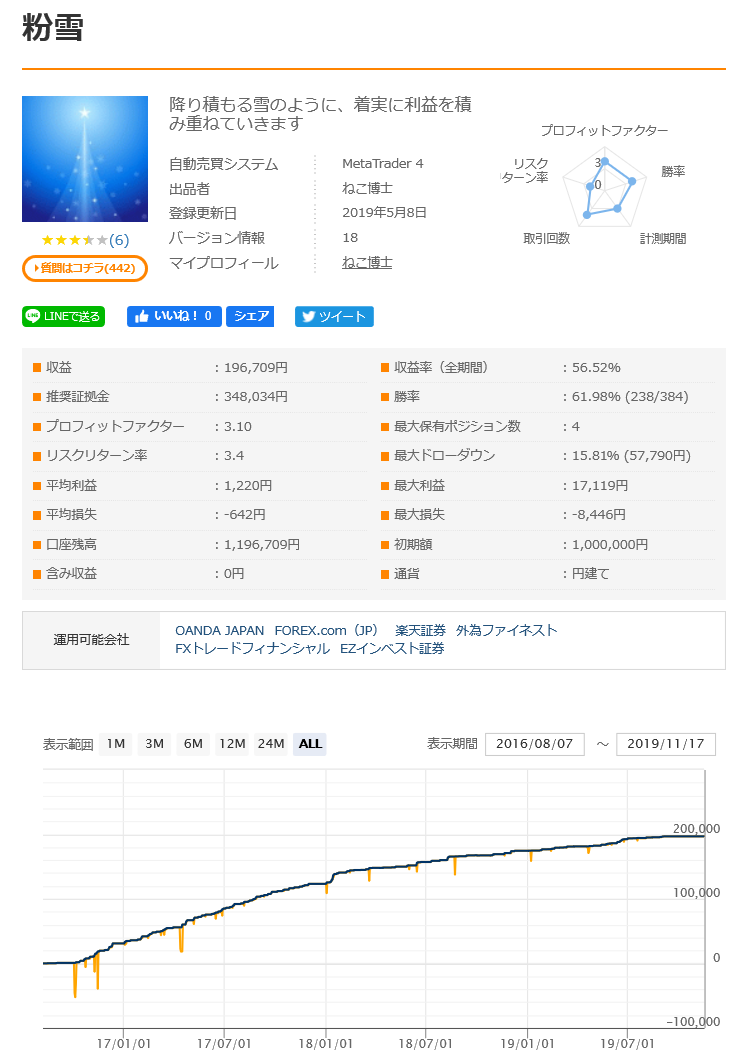This screenshot has width=738, height=1057.
Task: Click the 運用可能会社 label cell
Action: pos(91,640)
